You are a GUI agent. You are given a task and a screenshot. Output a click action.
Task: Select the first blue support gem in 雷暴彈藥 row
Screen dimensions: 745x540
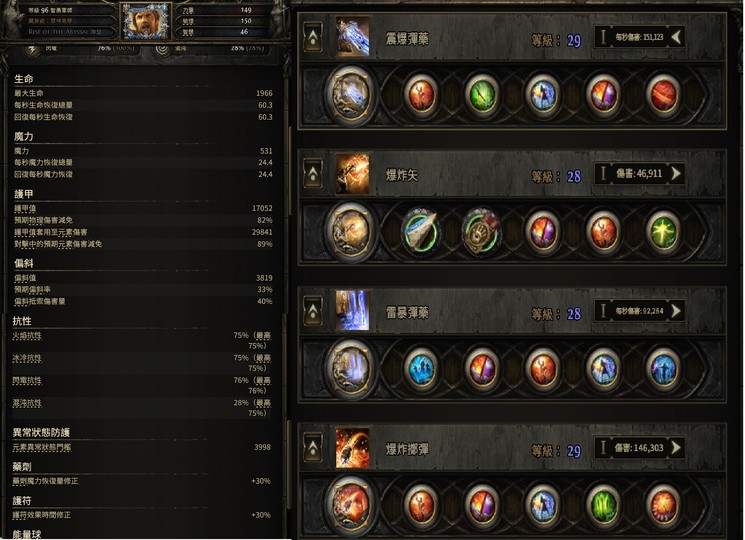[420, 368]
